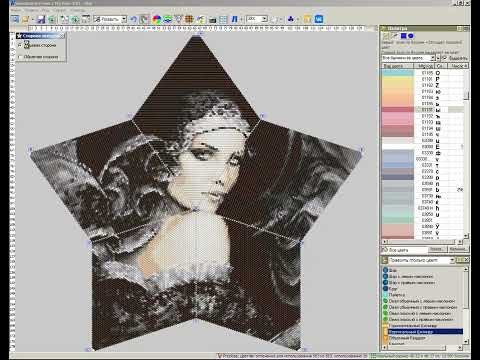Open the color wheel tool
Viewport: 480px width, 360px height.
pos(156,19)
